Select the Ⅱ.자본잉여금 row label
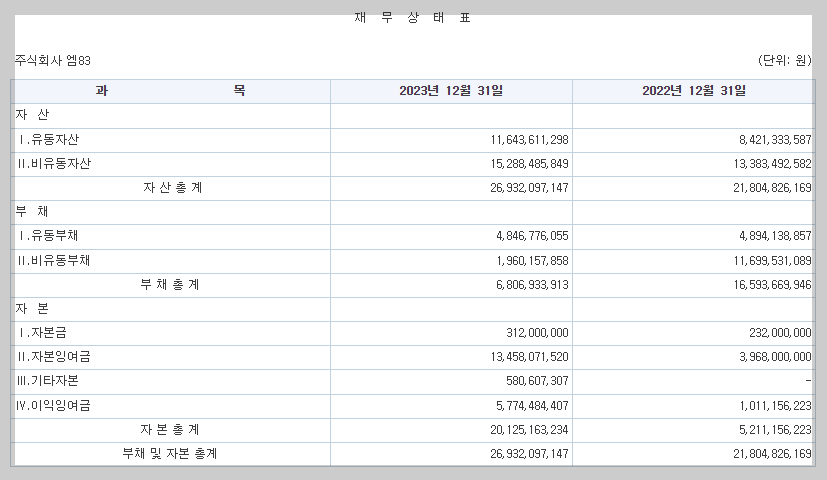The height and width of the screenshot is (480, 827). click(x=54, y=357)
